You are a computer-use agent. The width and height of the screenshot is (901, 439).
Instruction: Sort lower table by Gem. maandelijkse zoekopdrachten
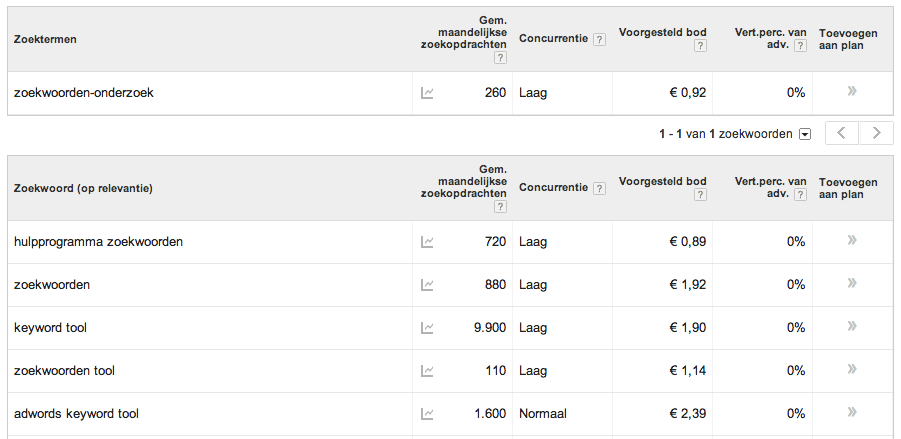click(x=464, y=181)
